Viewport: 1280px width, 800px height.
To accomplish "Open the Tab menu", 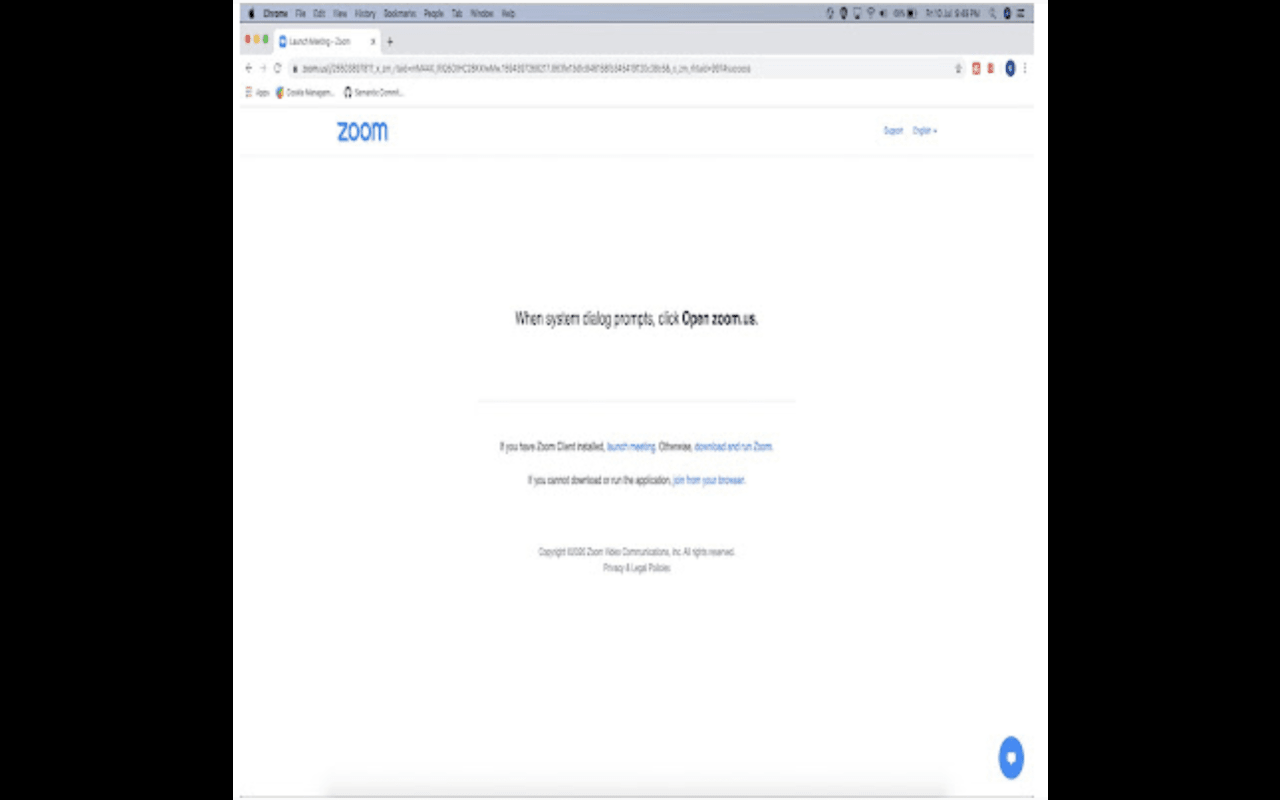I will 457,14.
